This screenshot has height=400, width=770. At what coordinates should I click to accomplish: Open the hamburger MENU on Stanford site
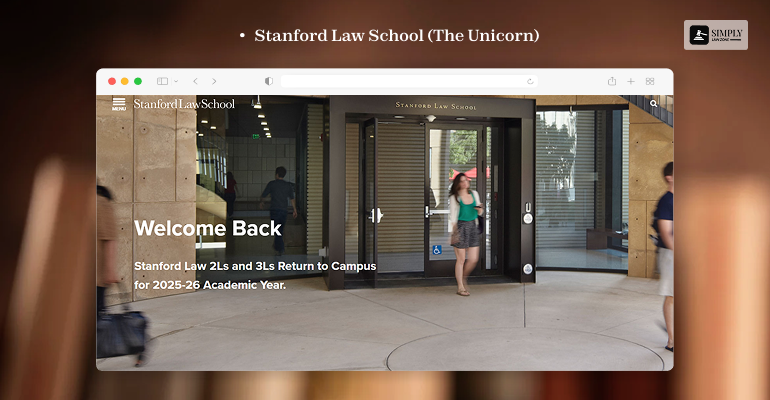pos(119,104)
